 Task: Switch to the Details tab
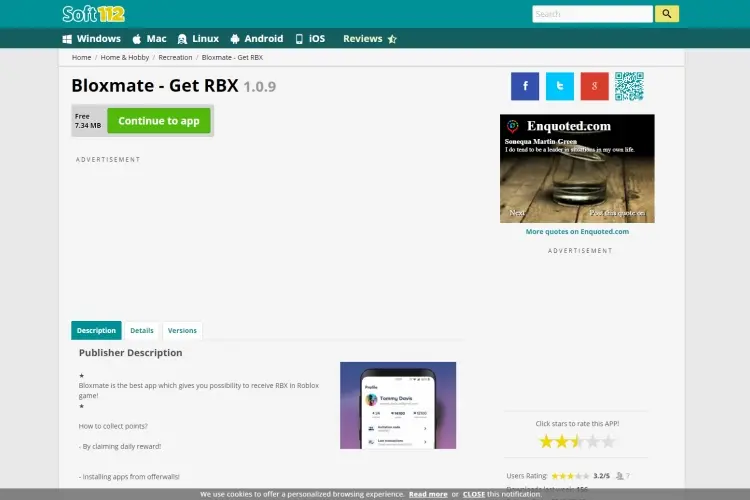[x=142, y=331]
